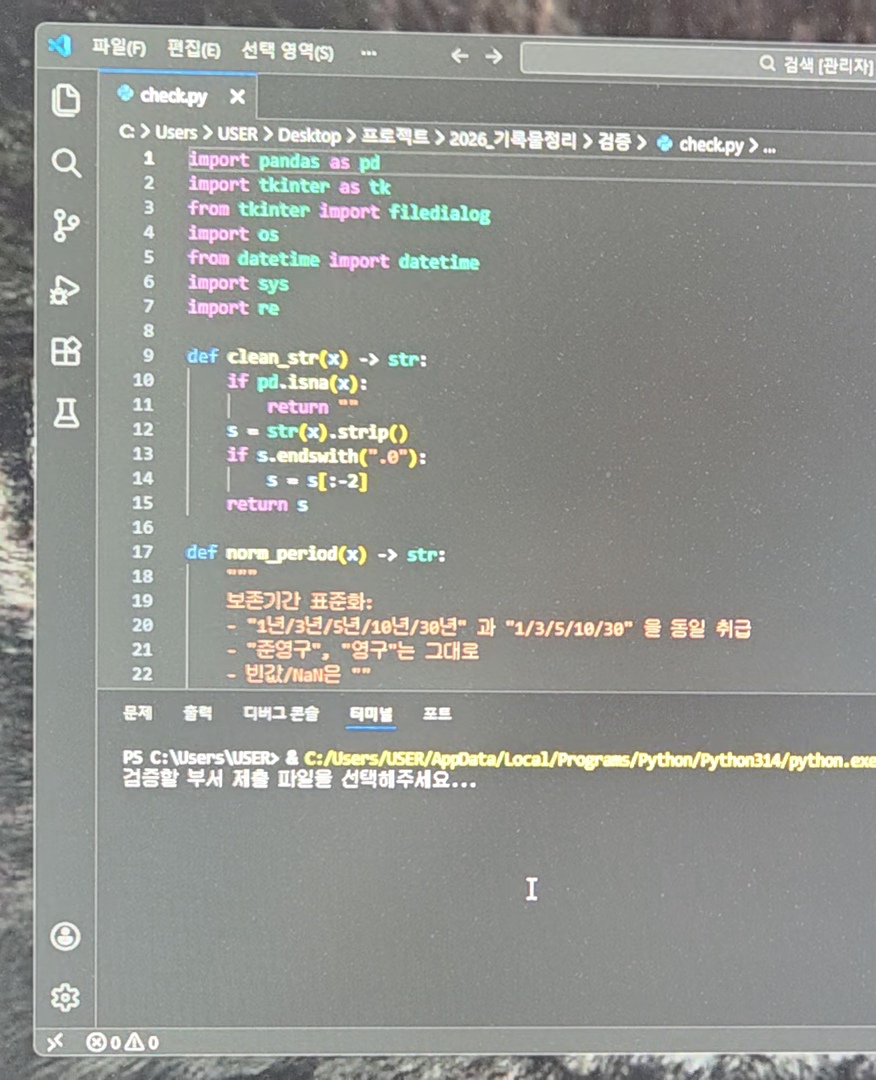Click line number 17 in the gutter
Image resolution: width=876 pixels, height=1080 pixels.
143,552
